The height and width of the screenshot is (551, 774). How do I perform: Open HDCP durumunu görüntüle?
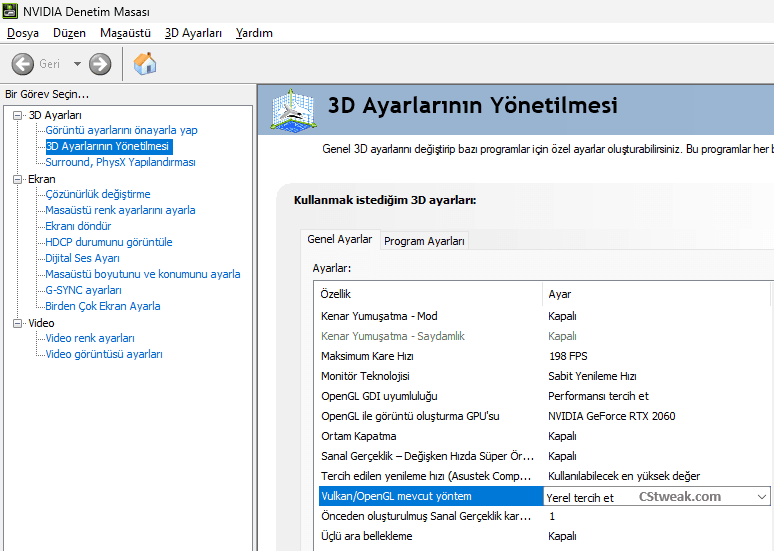pyautogui.click(x=109, y=242)
